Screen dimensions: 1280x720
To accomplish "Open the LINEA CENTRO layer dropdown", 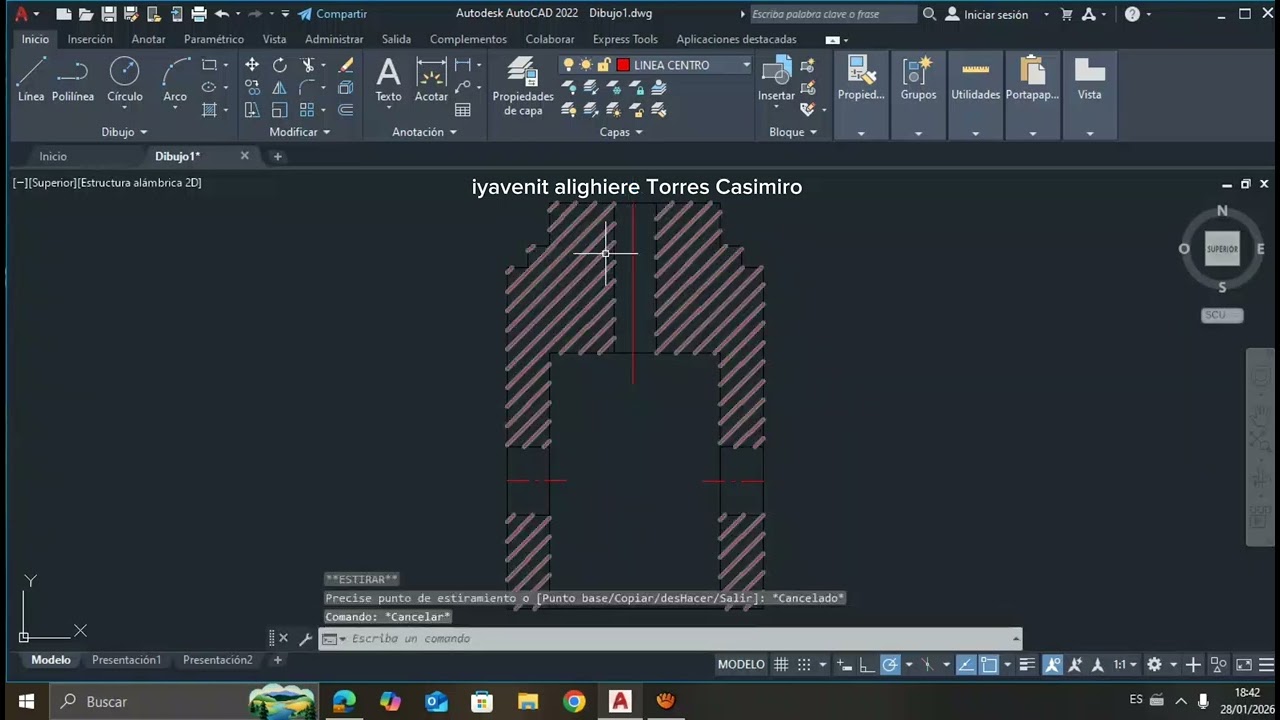I will tap(746, 65).
